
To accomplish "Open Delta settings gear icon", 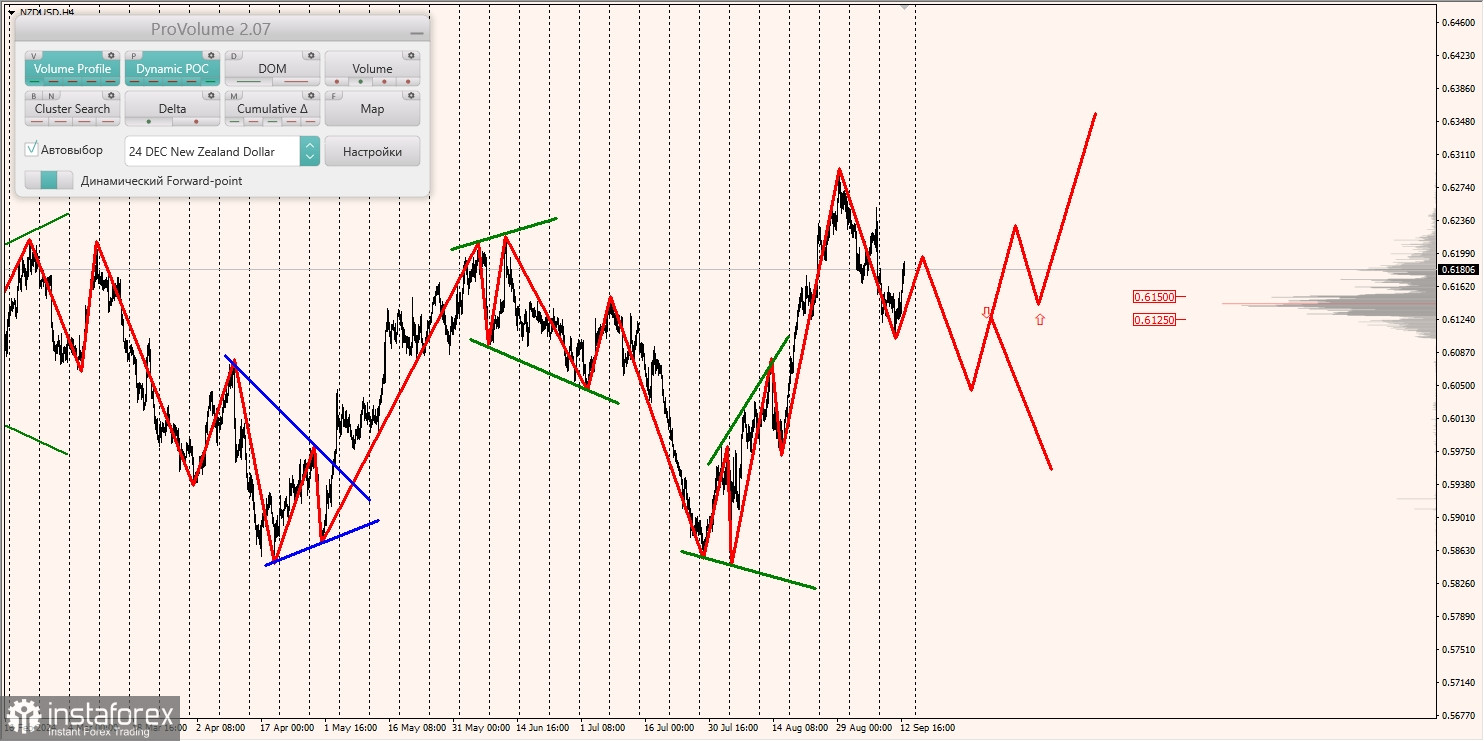I will [x=211, y=96].
